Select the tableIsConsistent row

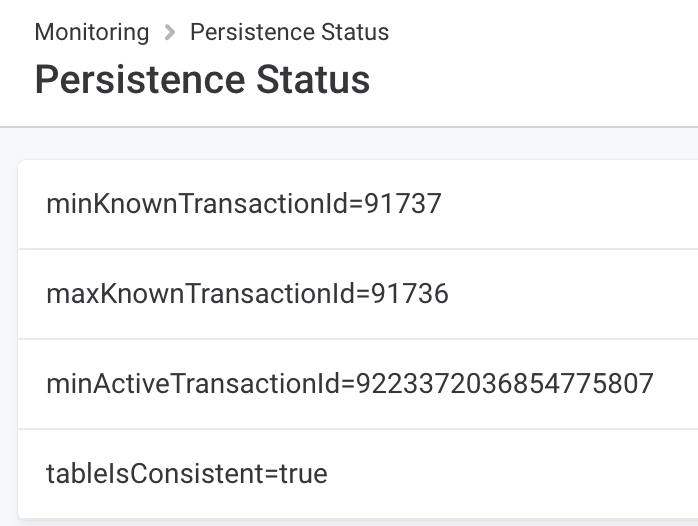tap(500, 473)
